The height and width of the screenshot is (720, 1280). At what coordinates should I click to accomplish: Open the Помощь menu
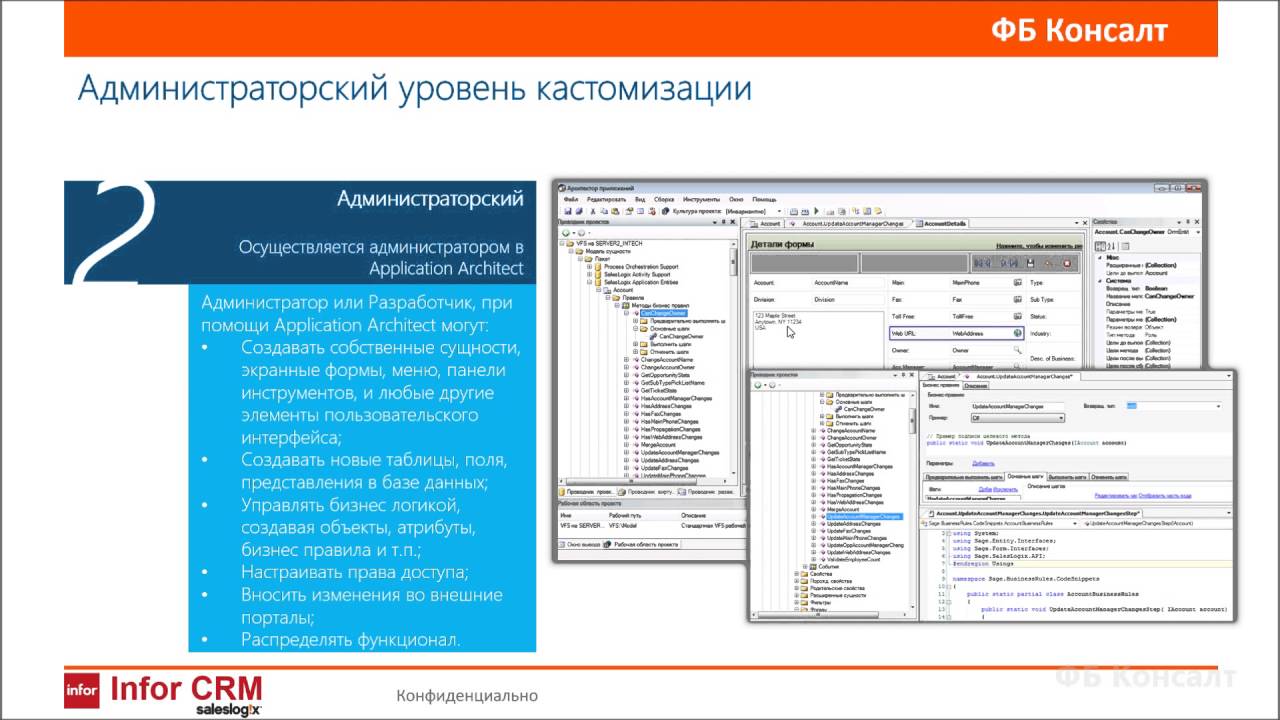pyautogui.click(x=764, y=199)
